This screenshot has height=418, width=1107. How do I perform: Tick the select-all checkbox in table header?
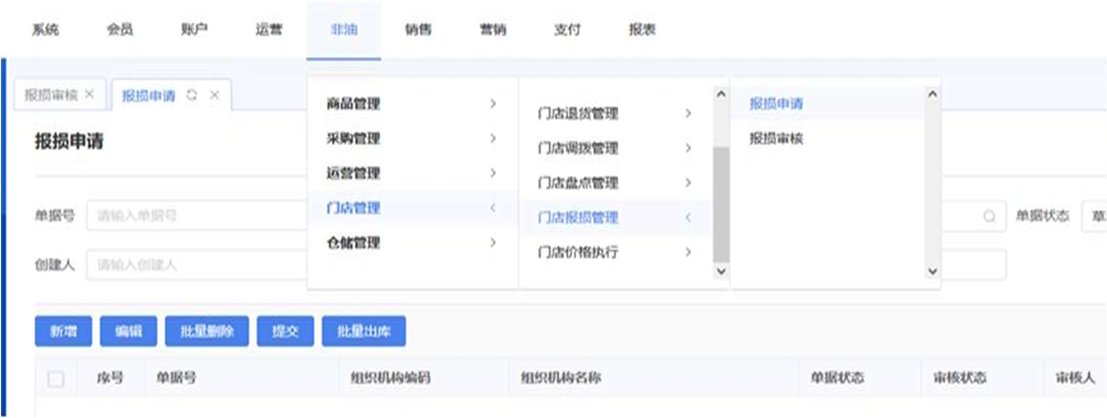[56, 379]
